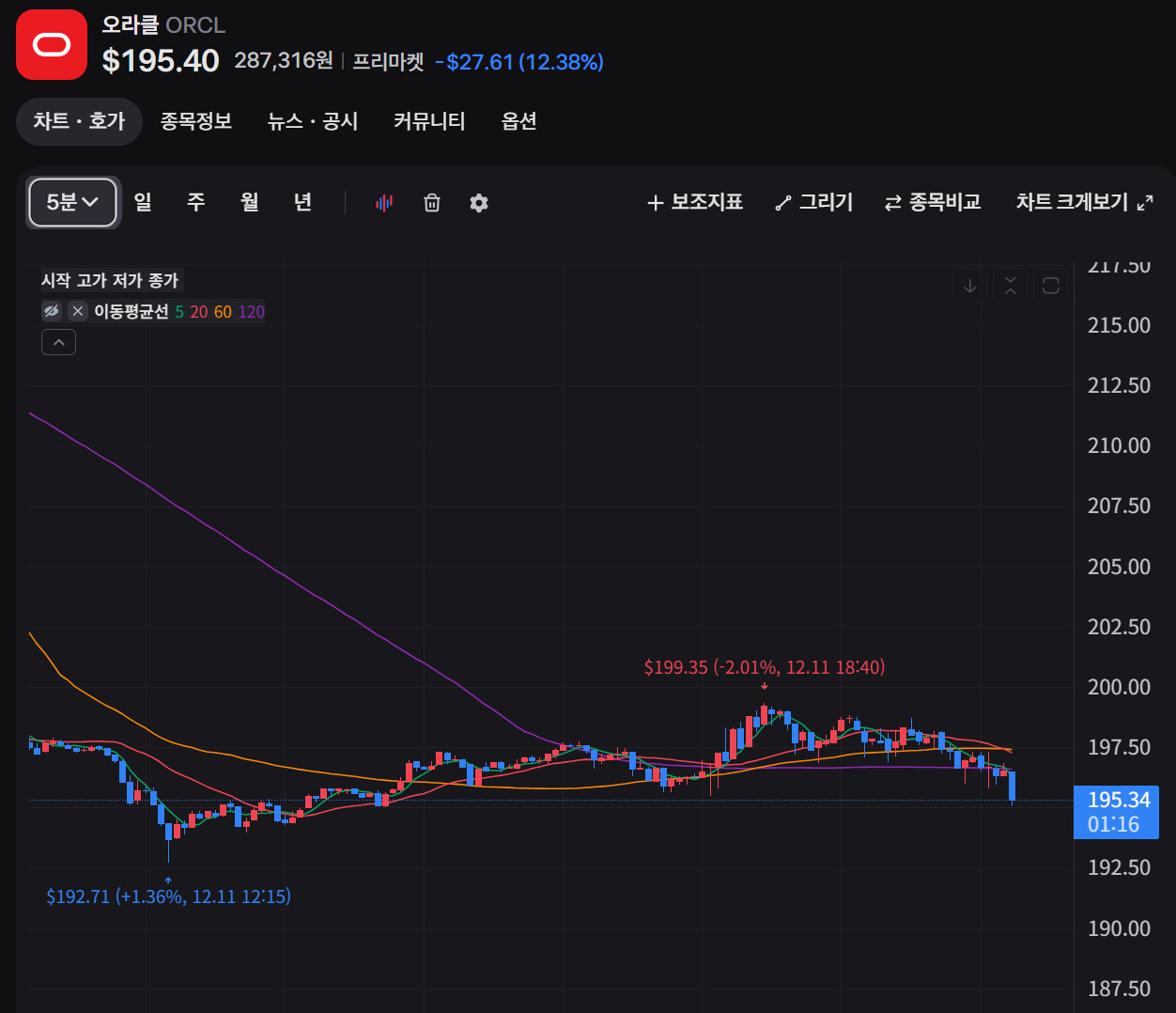Click the down-arrow chart control icon
Viewport: 1176px width, 1013px height.
click(x=969, y=286)
